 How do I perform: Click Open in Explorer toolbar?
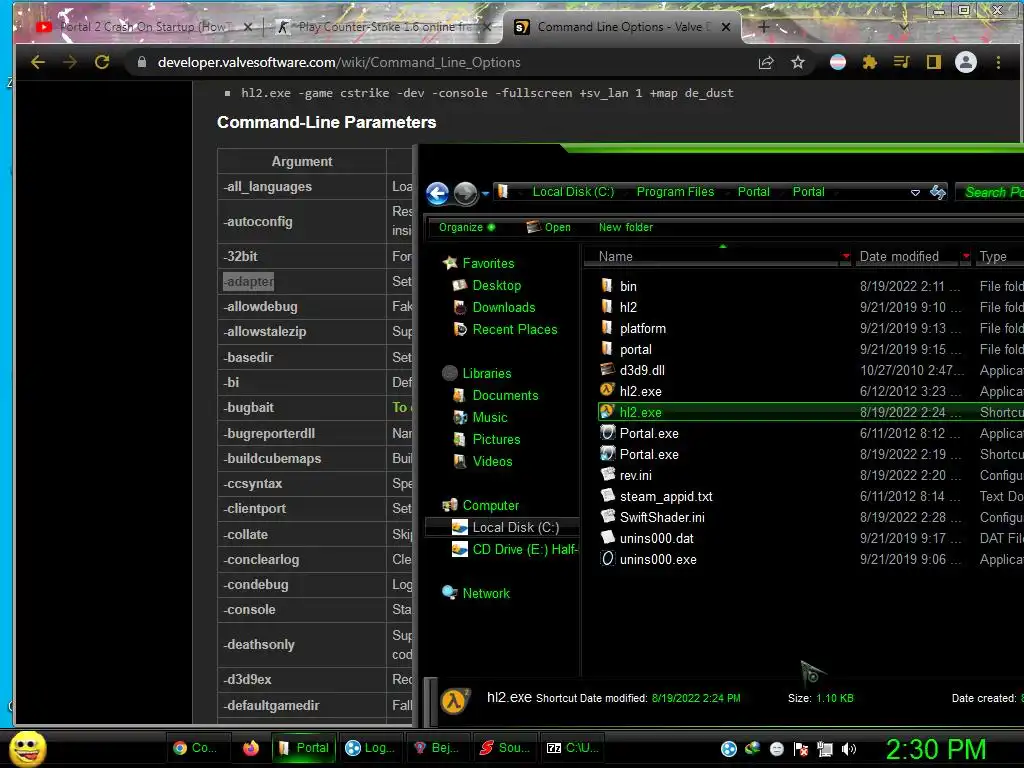pos(549,227)
